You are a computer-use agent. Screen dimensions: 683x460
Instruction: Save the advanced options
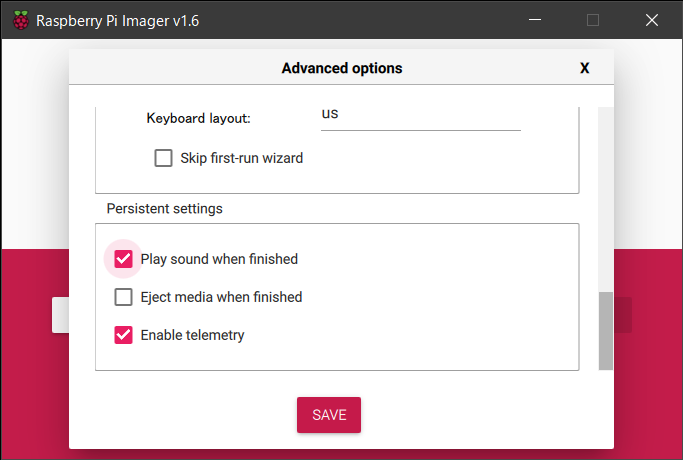(329, 415)
